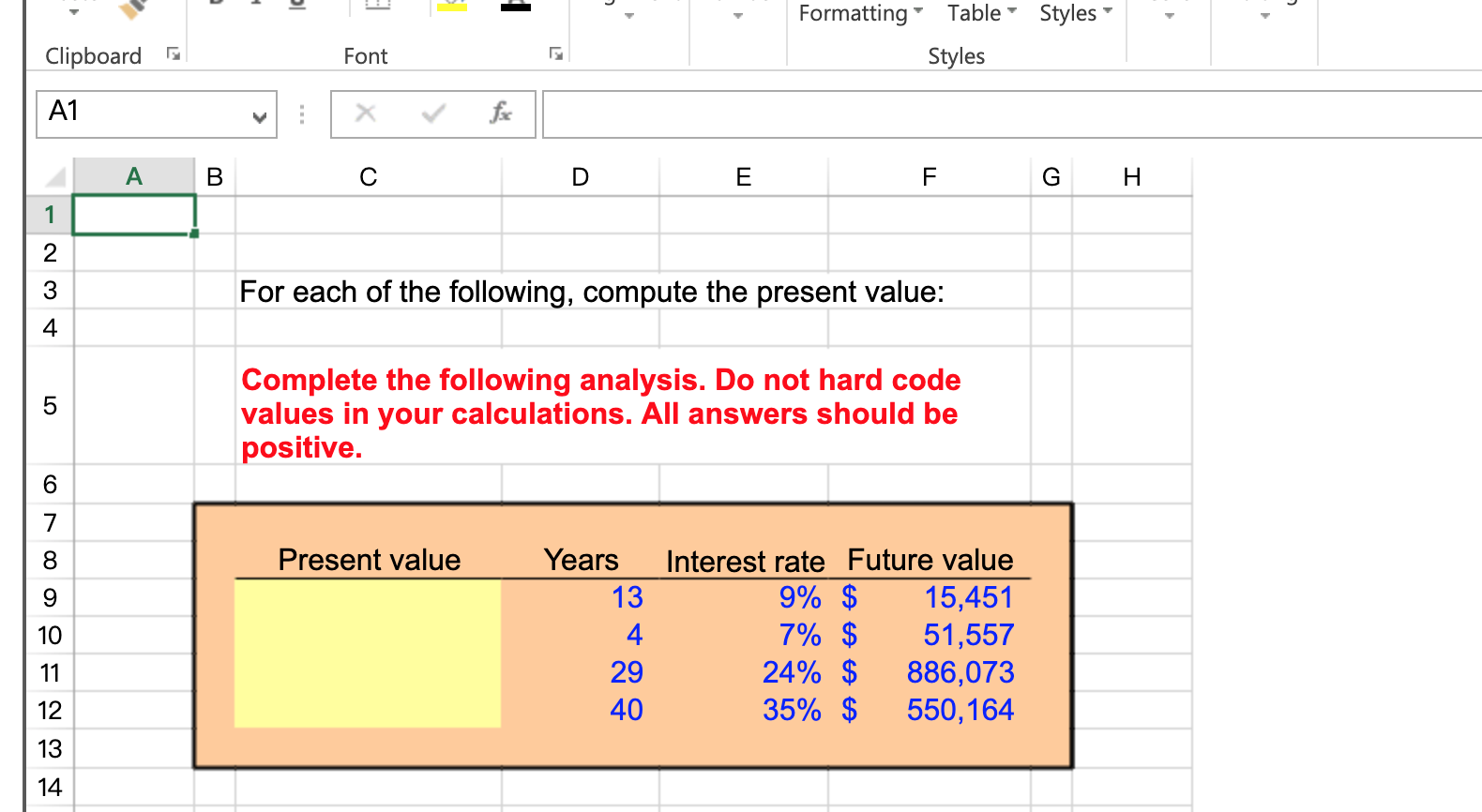
Task: Select column C header
Action: [x=369, y=176]
